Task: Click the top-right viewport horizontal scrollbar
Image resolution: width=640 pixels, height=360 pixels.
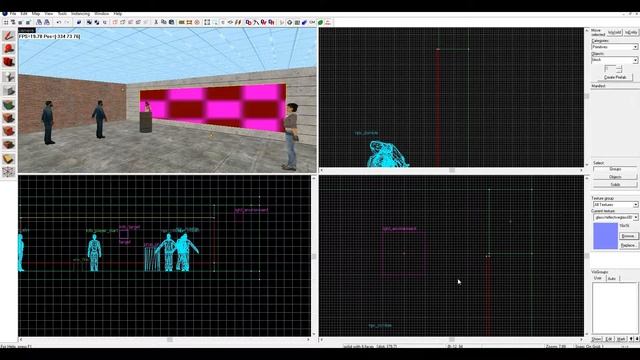Action: point(451,170)
